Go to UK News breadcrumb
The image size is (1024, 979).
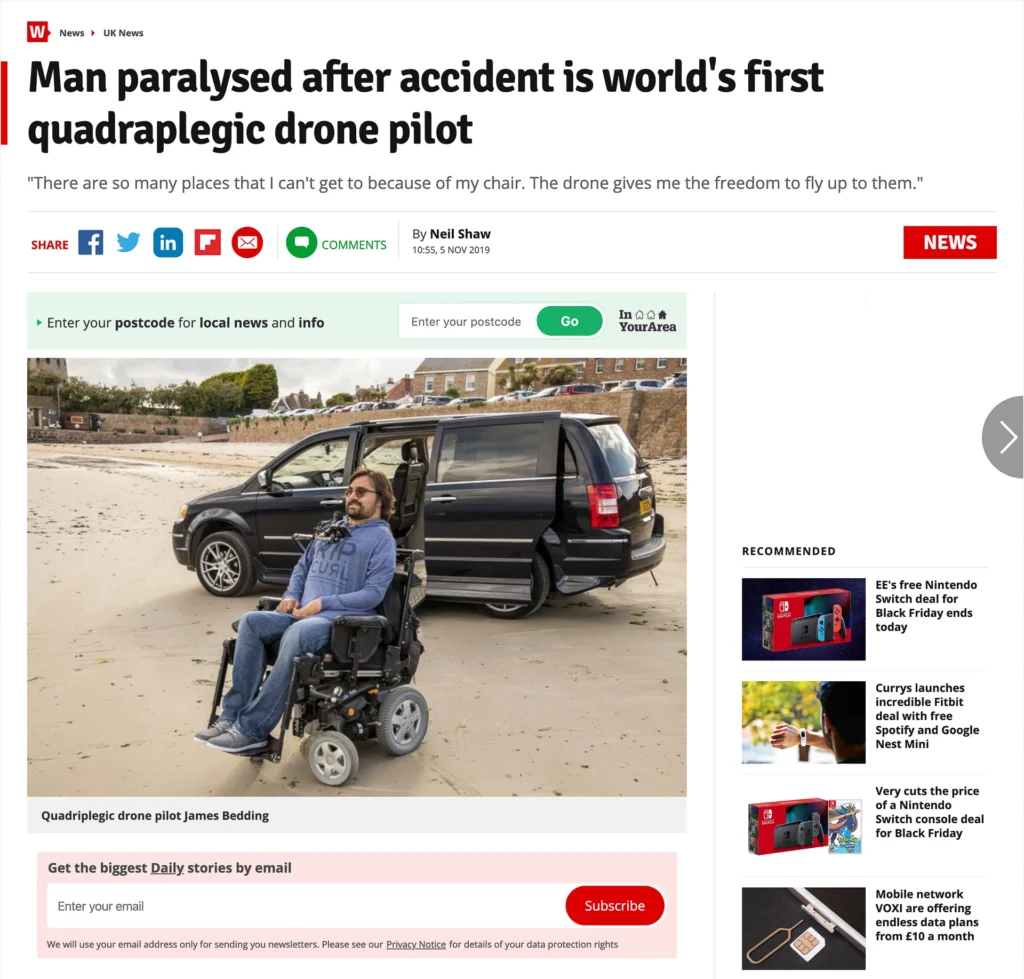tap(123, 33)
